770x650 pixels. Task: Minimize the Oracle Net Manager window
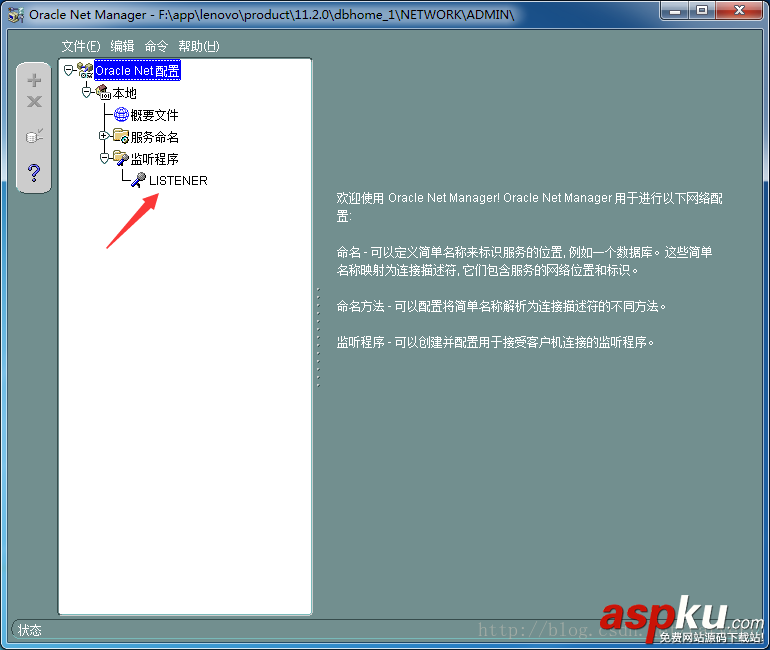tap(676, 11)
